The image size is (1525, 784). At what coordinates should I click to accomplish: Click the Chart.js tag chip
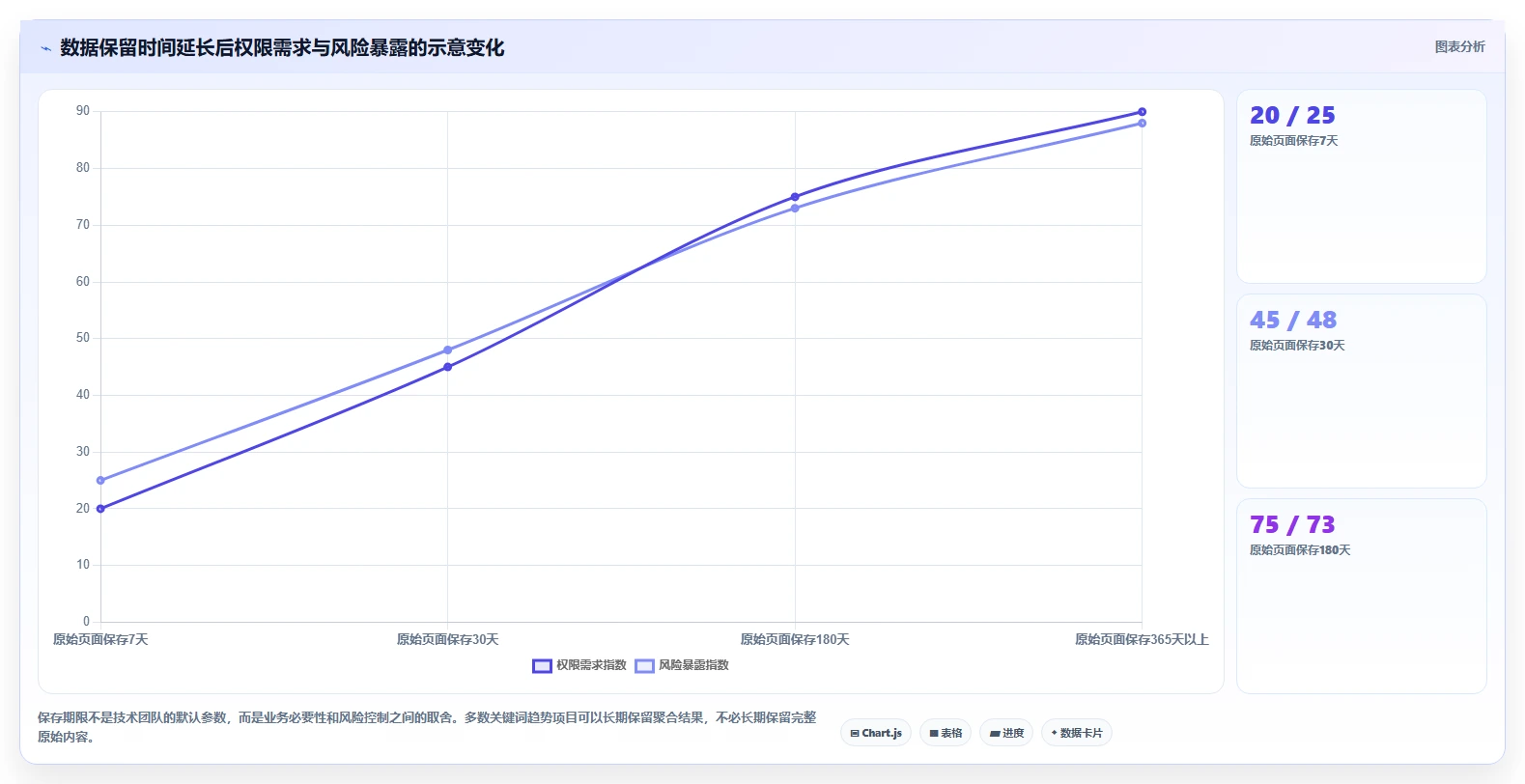(x=876, y=733)
